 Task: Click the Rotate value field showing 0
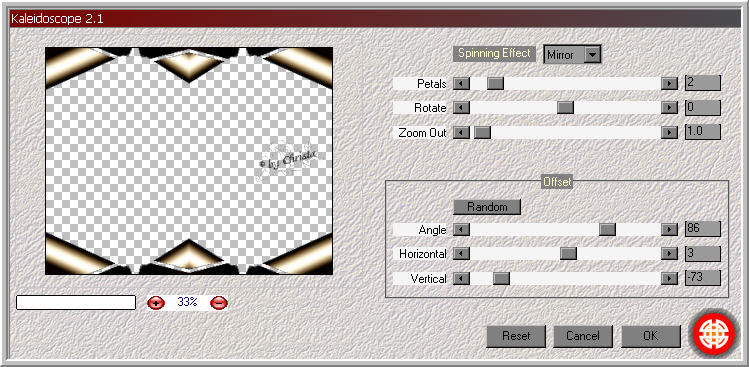point(703,107)
